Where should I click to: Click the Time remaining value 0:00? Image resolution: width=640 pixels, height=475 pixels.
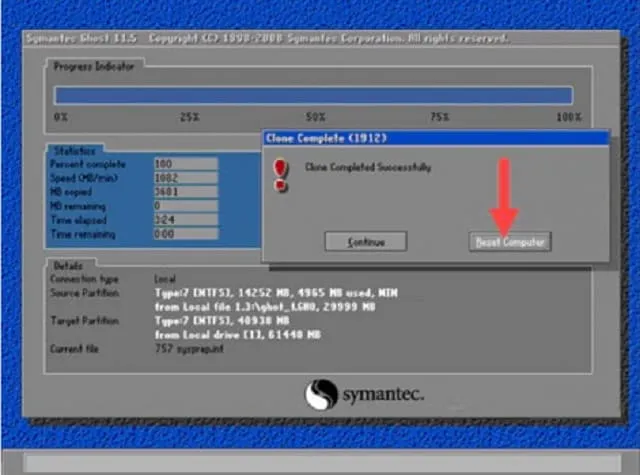186,234
